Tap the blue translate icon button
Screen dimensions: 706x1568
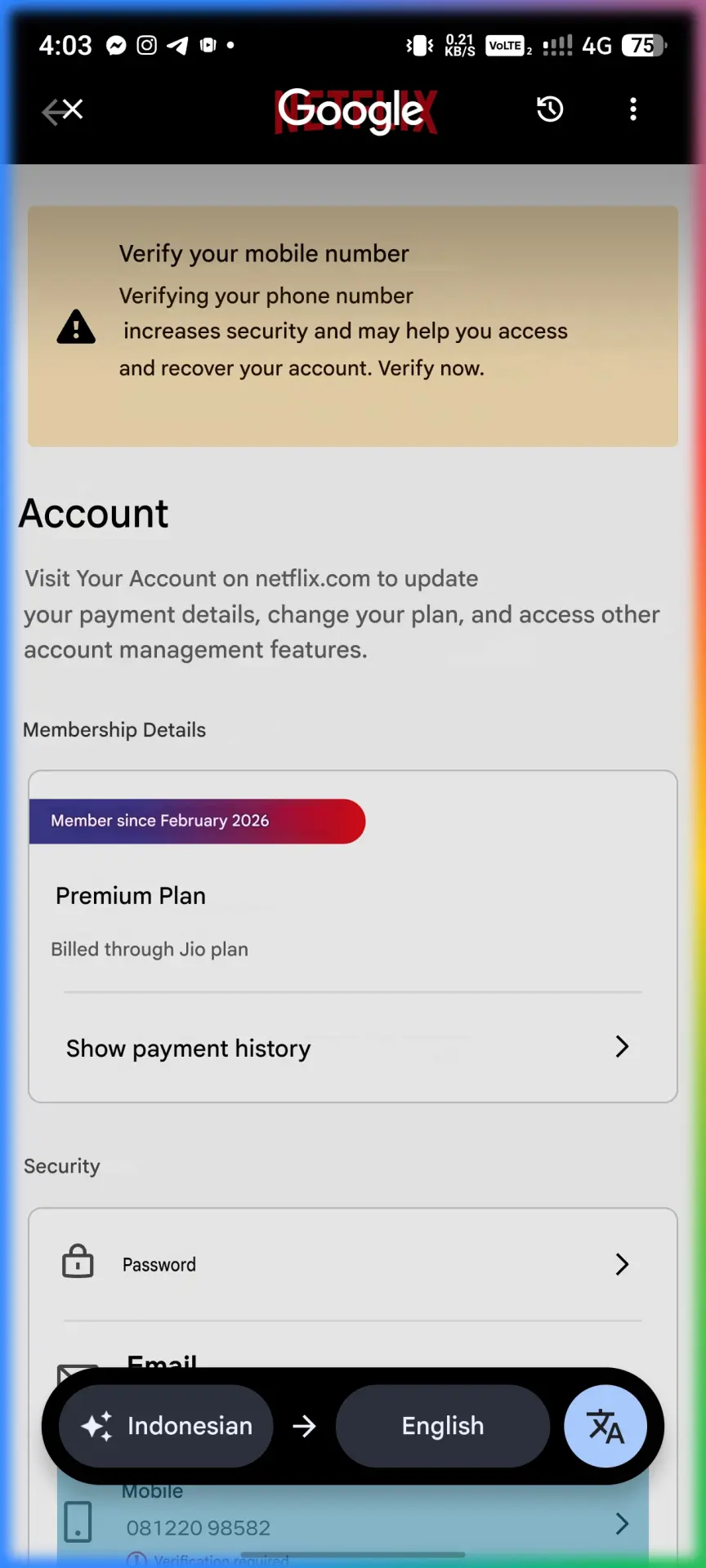[x=605, y=1426]
